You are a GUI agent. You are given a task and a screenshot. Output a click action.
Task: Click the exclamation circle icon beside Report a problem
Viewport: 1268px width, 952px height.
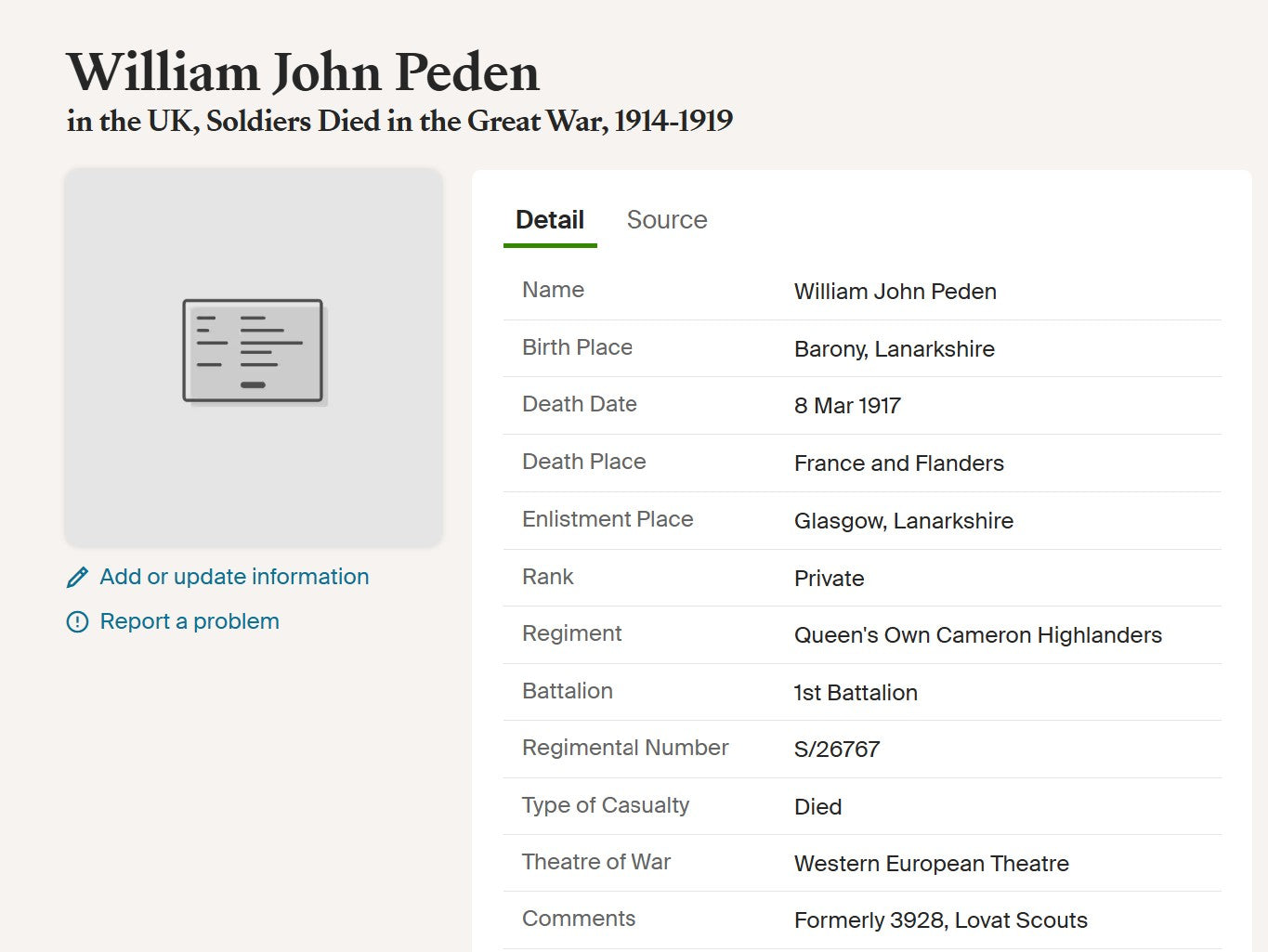[x=78, y=622]
